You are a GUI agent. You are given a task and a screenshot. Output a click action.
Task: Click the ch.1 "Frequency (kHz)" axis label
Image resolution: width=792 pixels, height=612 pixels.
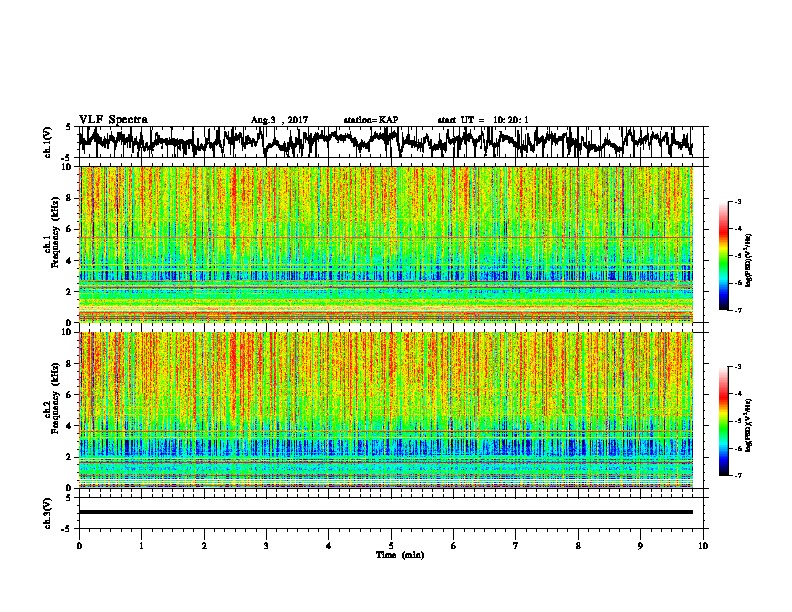click(55, 233)
